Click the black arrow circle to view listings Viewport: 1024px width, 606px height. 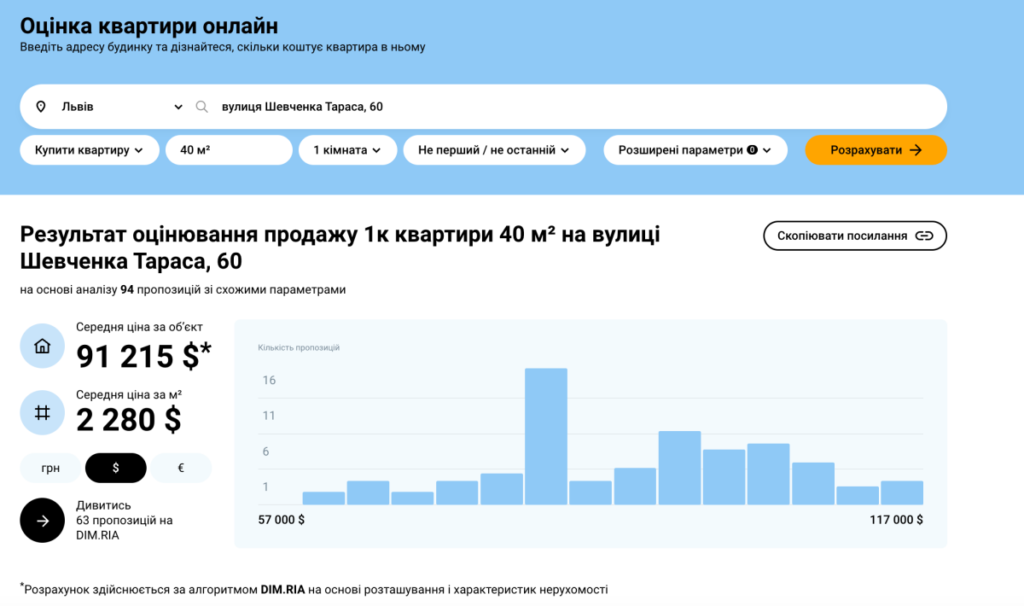point(42,520)
